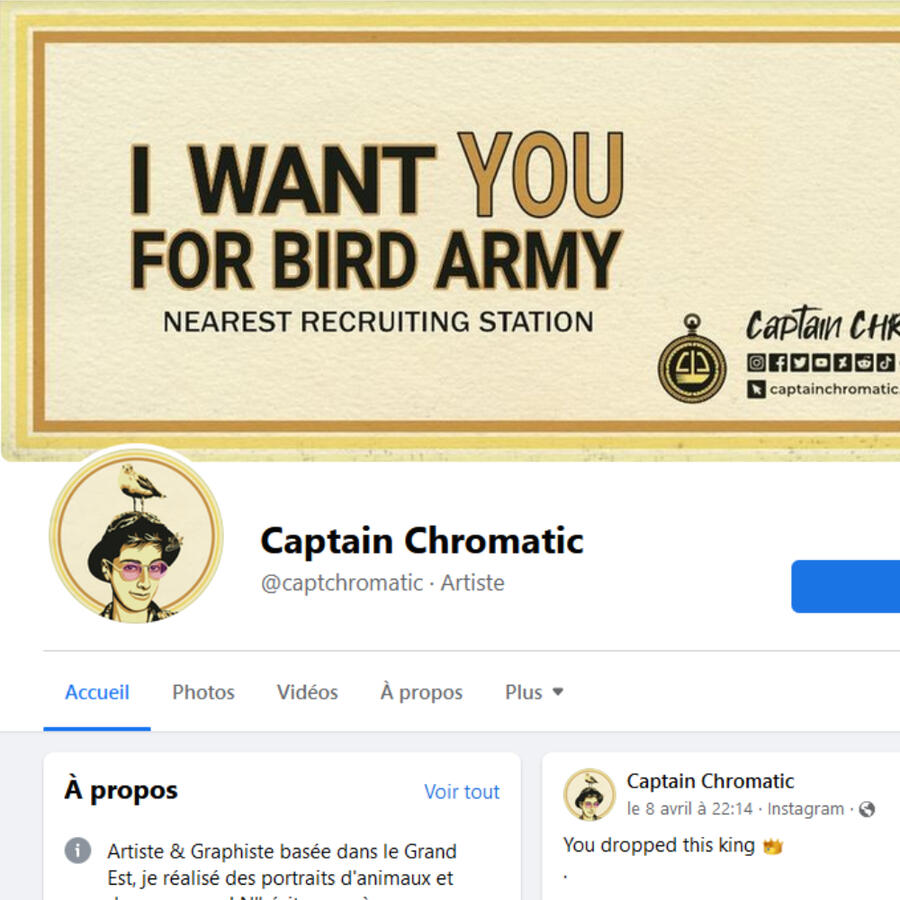Switch to the Photos tab
This screenshot has height=900, width=900.
click(x=203, y=692)
